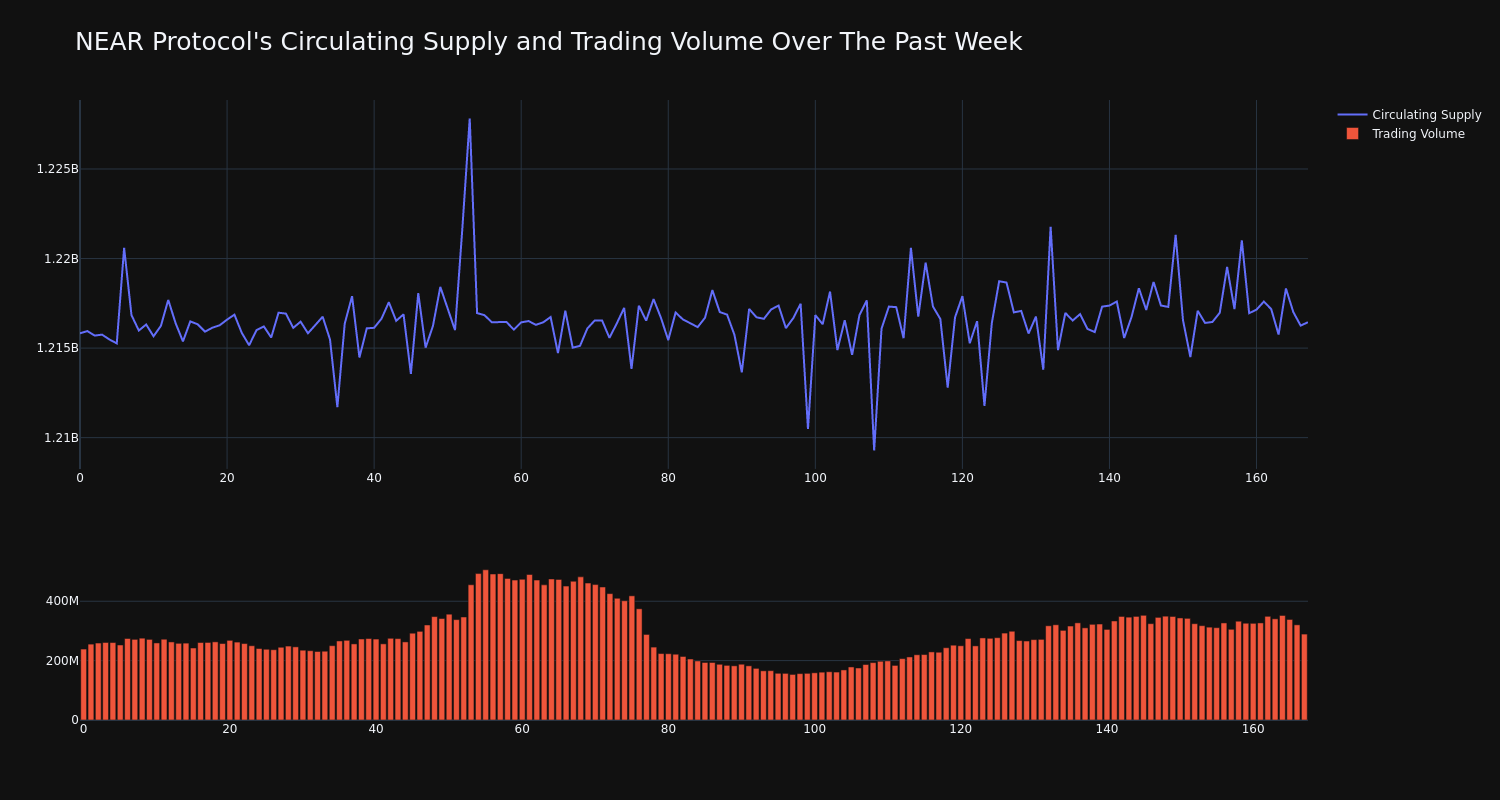
Task: Select the chart title text
Action: [548, 42]
